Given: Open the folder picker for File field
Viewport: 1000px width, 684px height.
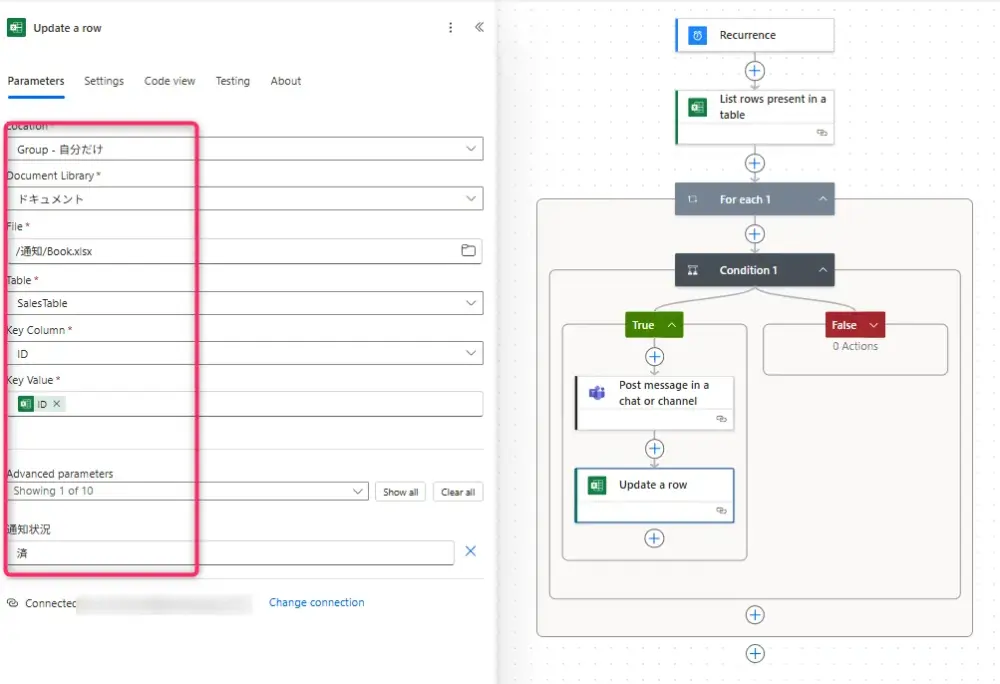Looking at the screenshot, I should pyautogui.click(x=468, y=251).
